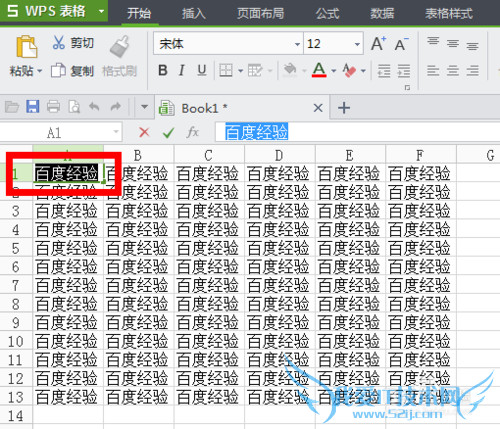Click decrease indent icon
This screenshot has width=500, height=429.
384,71
